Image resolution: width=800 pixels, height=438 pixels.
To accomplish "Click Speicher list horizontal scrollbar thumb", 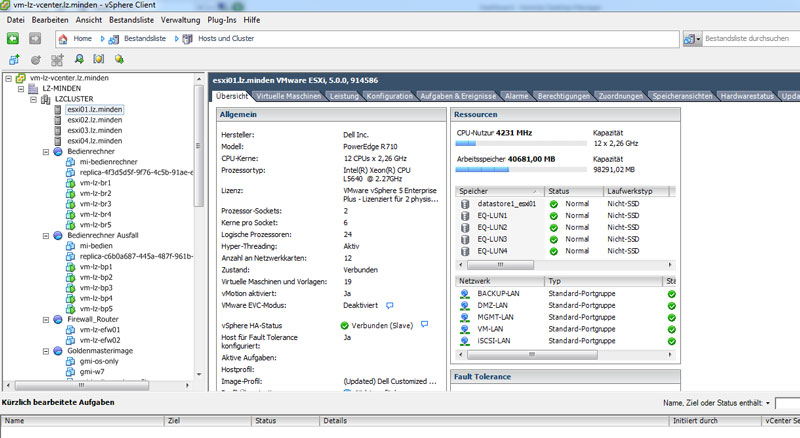I will (x=501, y=265).
